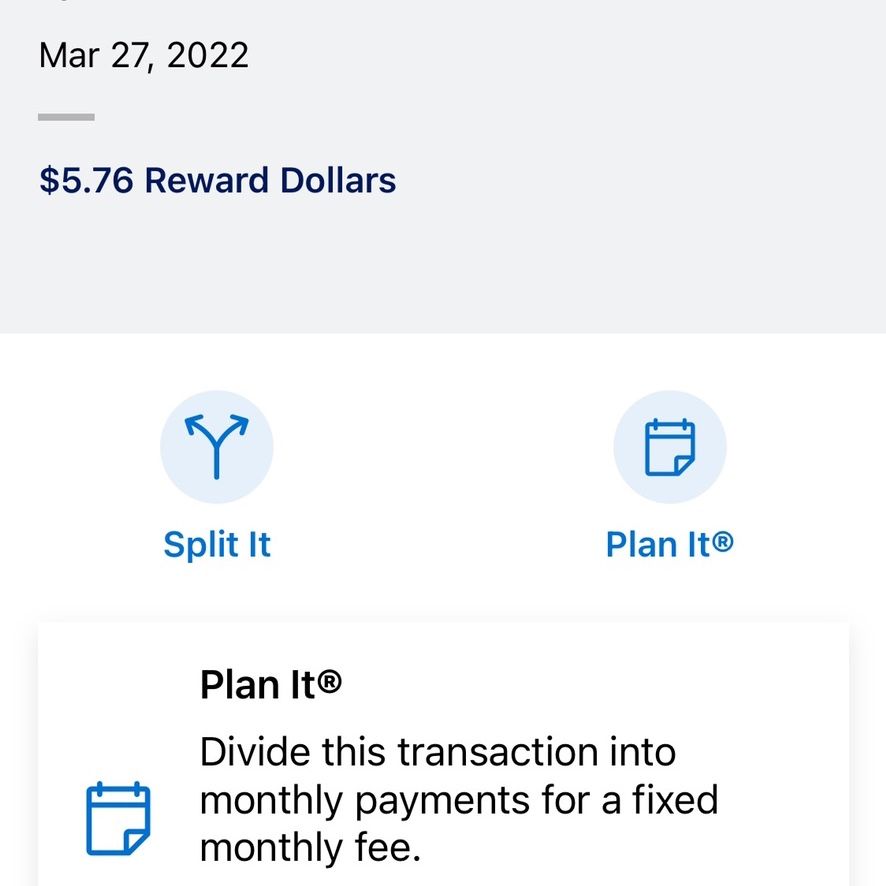This screenshot has height=886, width=886.
Task: Tap the $5.76 amount in rewards text
Action: [x=86, y=180]
